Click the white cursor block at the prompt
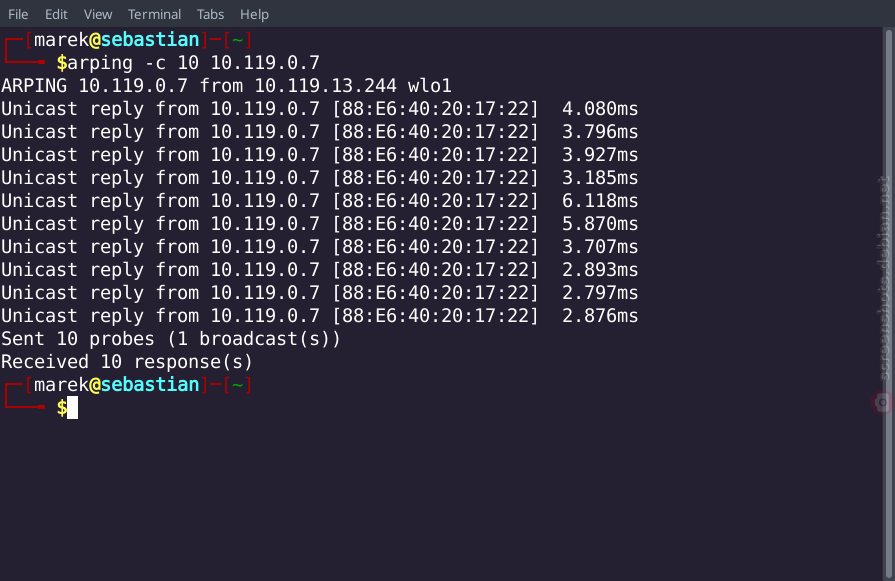Screen dimensions: 895x581 click(72, 407)
